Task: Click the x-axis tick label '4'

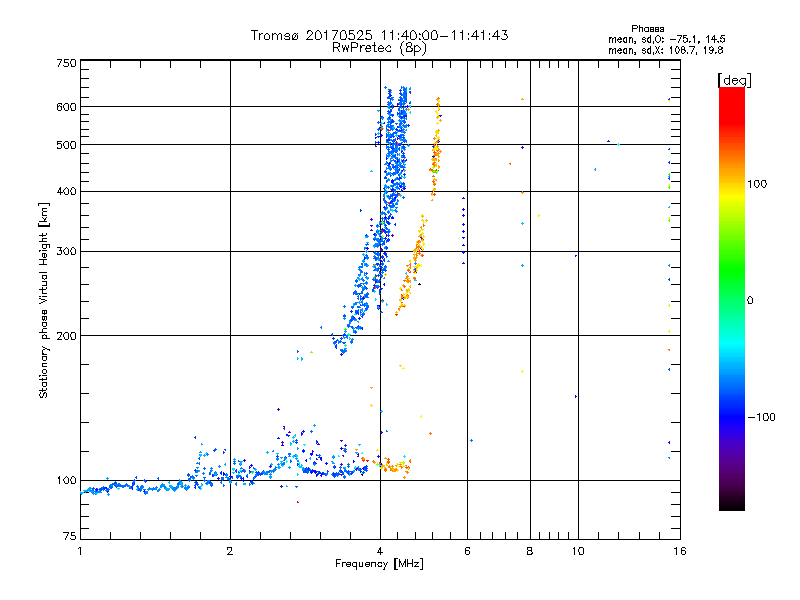Action: pyautogui.click(x=380, y=551)
